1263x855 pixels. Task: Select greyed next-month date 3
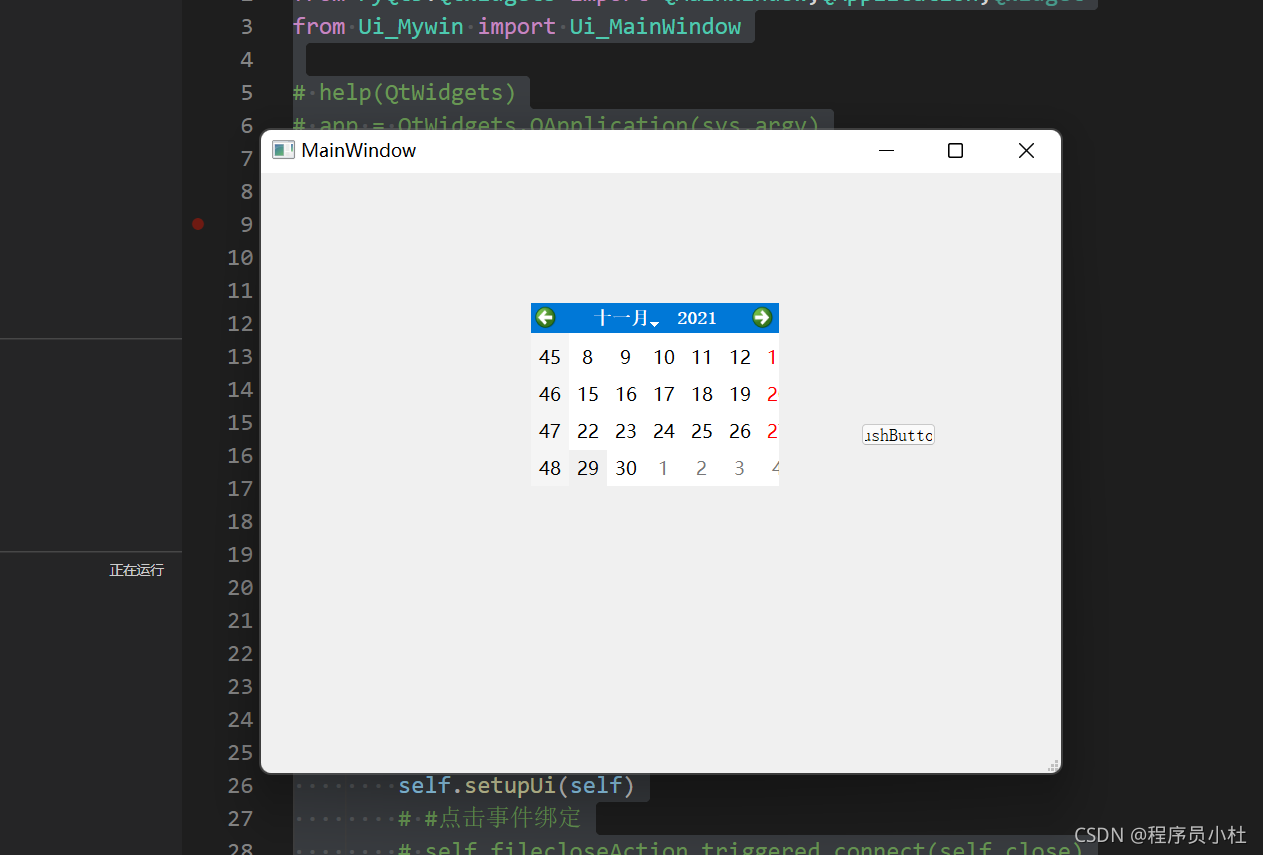740,468
